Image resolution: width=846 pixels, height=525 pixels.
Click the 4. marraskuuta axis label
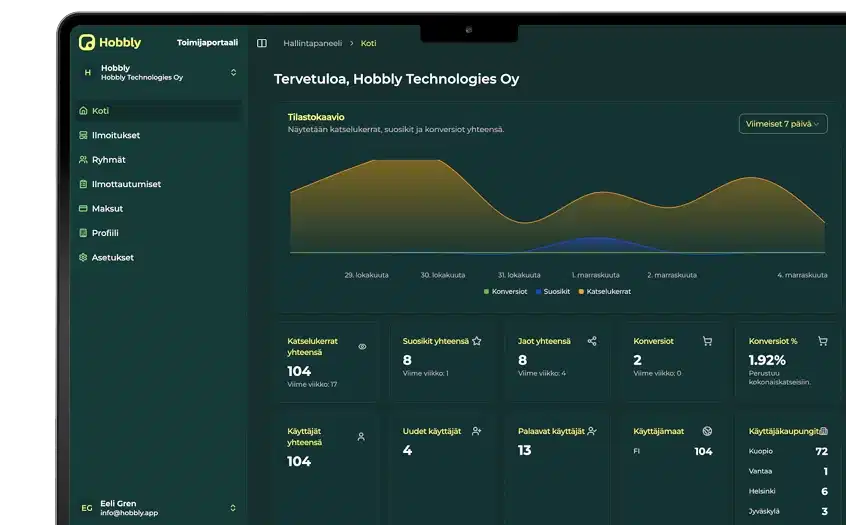point(802,275)
